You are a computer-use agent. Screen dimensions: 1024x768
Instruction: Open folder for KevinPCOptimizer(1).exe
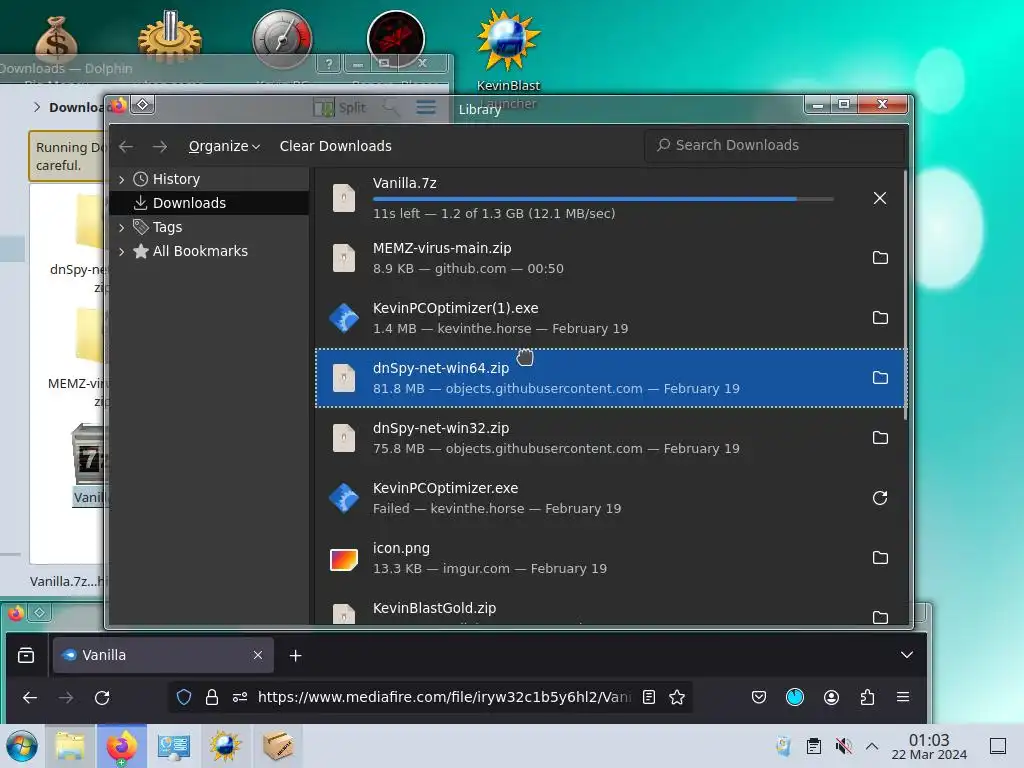880,317
